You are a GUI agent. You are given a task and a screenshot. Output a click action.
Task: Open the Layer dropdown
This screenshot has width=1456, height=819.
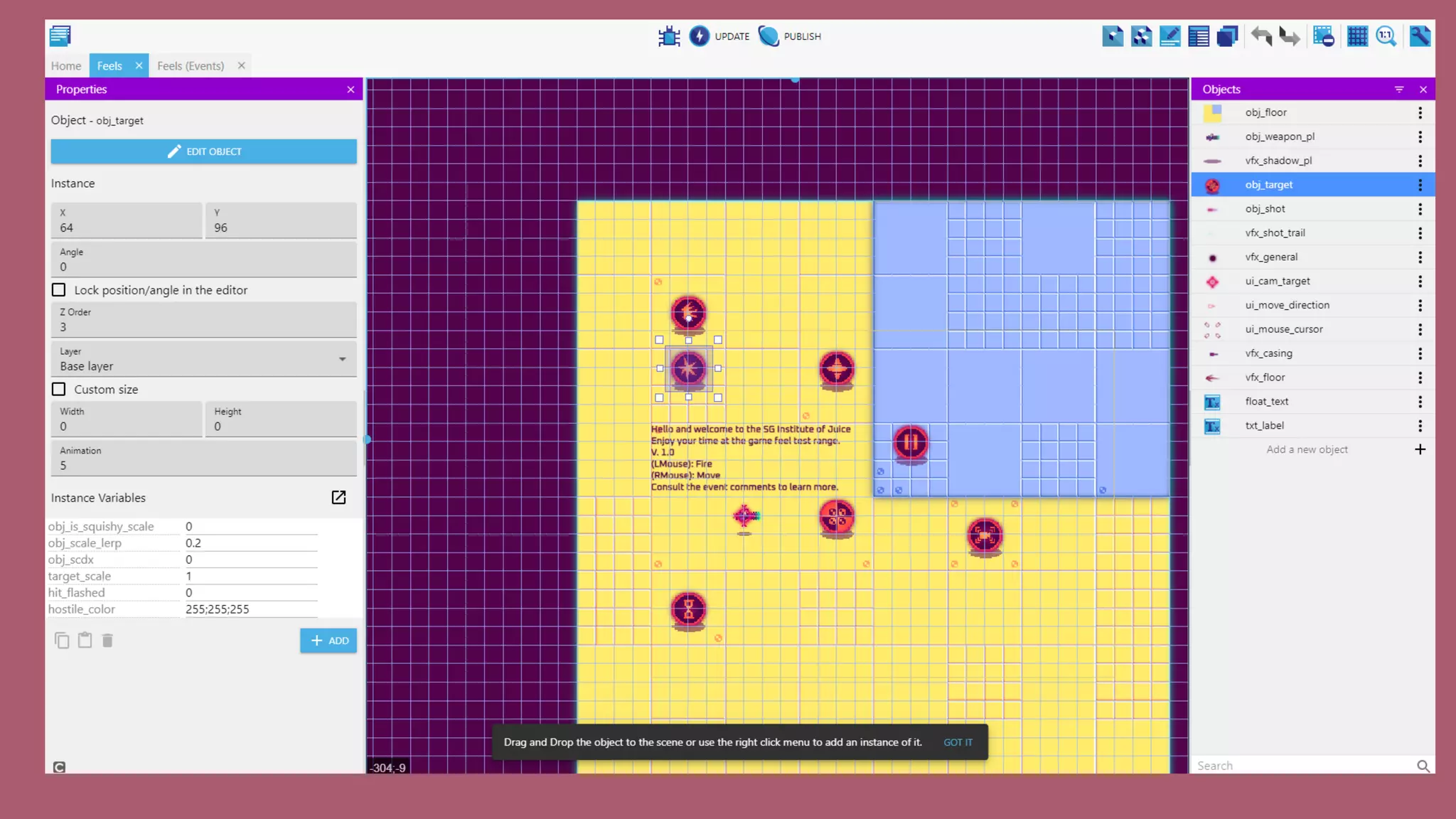203,359
